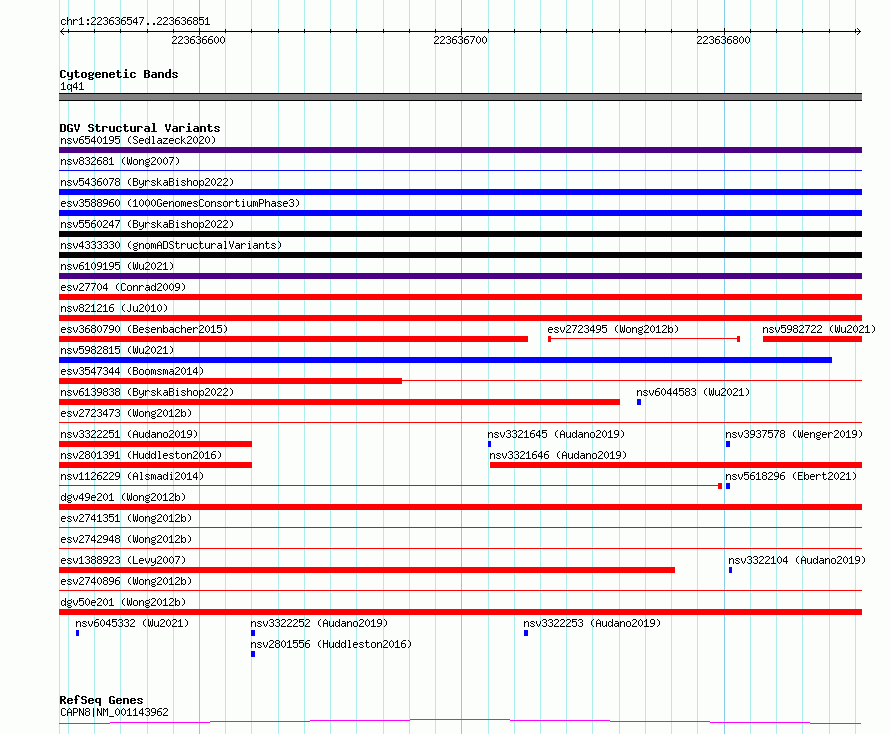
Task: Click the DGV Structural Variants track title
Action: (x=140, y=128)
